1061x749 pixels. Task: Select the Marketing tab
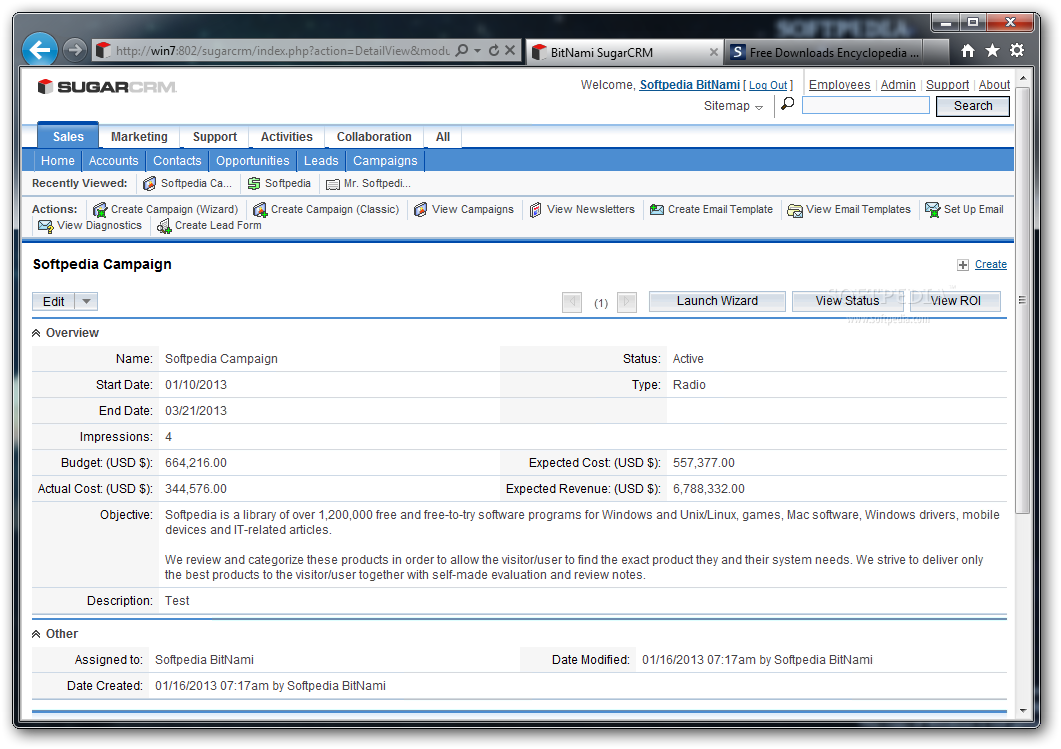tap(139, 137)
